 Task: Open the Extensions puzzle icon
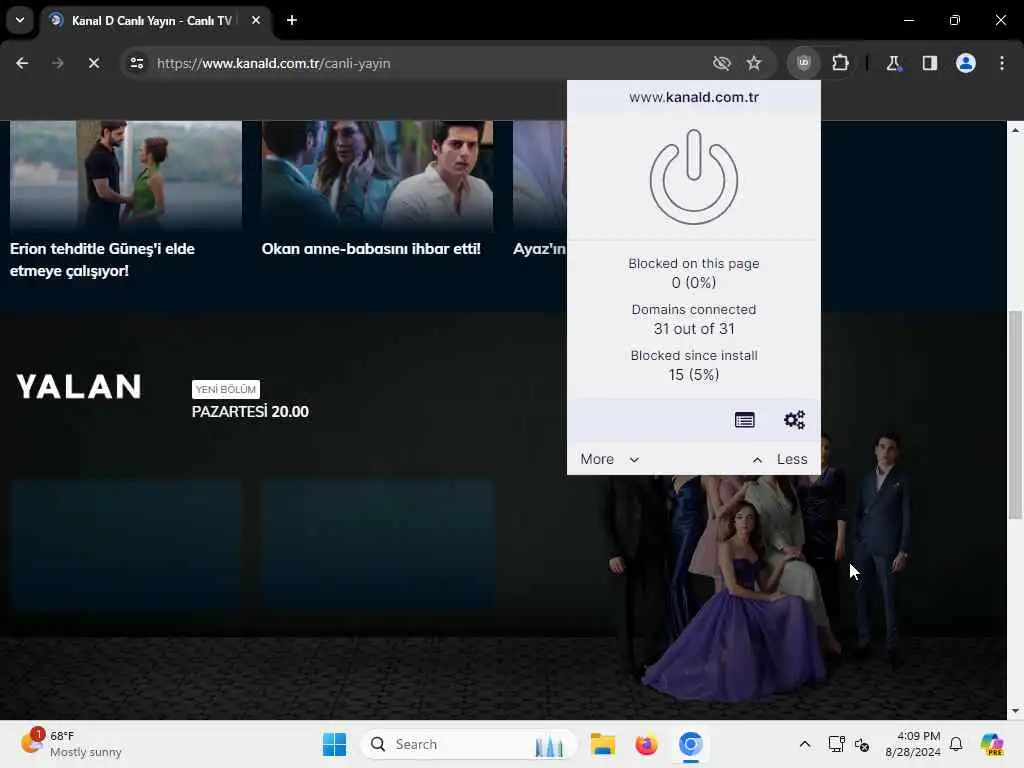pyautogui.click(x=840, y=63)
